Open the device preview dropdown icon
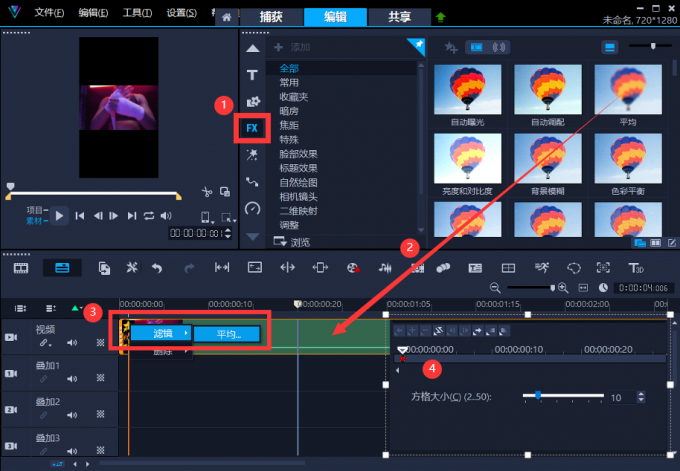The height and width of the screenshot is (471, 680). 207,217
